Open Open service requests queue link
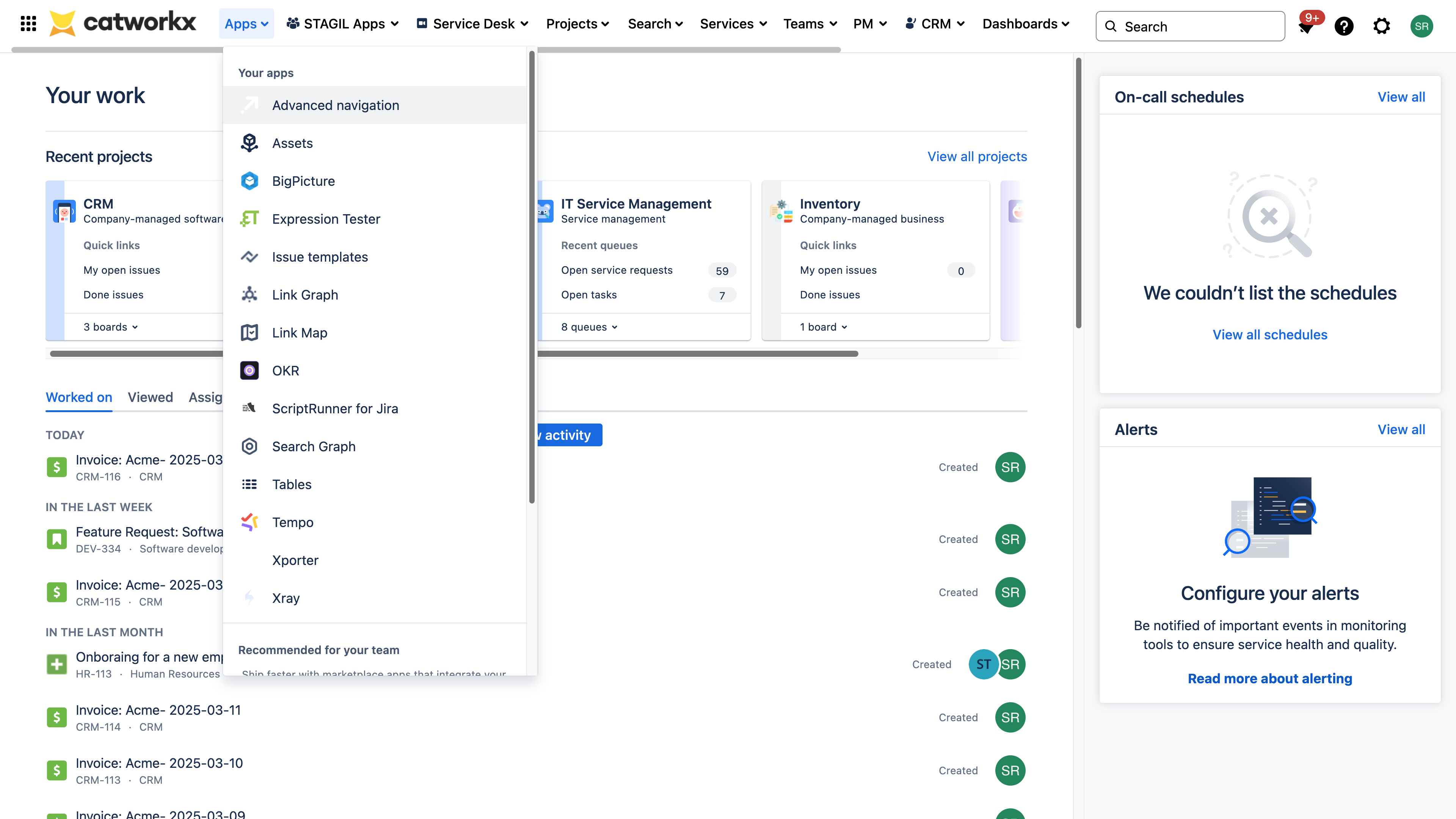Viewport: 1456px width, 819px height. (x=617, y=270)
